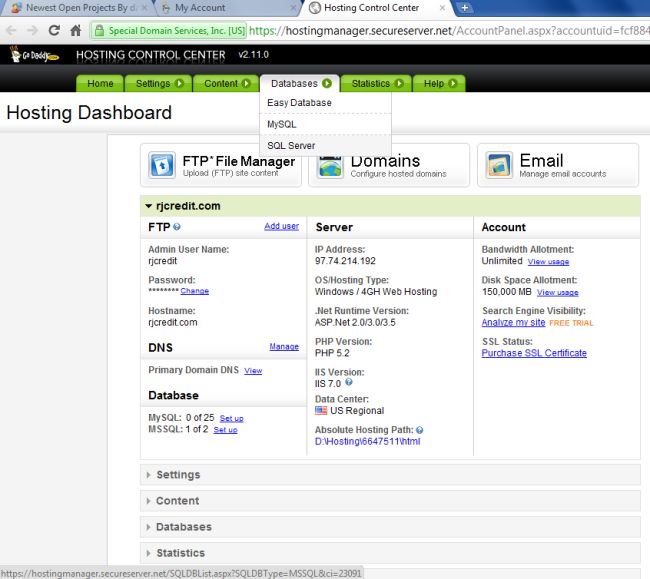Screen dimensions: 650x579
Task: Click the browser home icon
Action: tap(75, 30)
